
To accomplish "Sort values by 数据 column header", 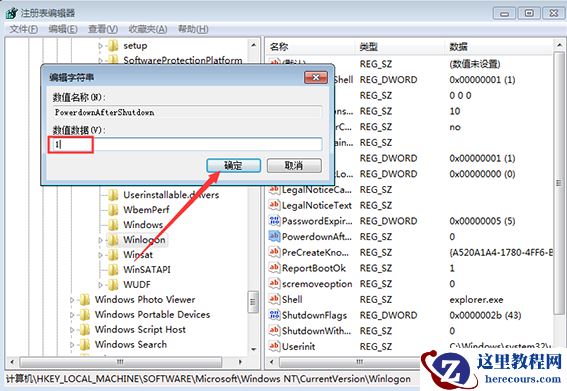I will 499,47.
